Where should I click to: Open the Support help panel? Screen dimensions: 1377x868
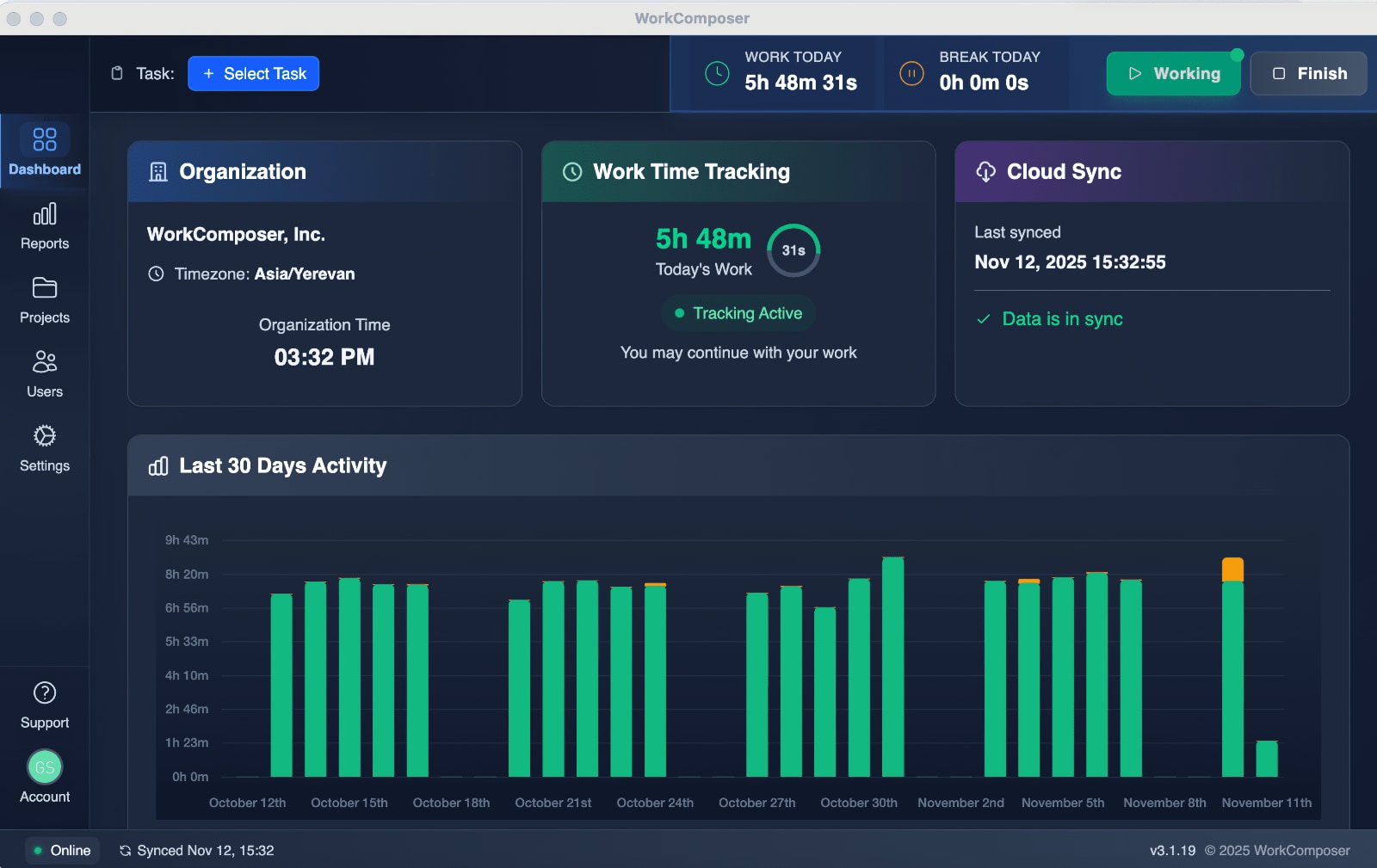click(44, 704)
